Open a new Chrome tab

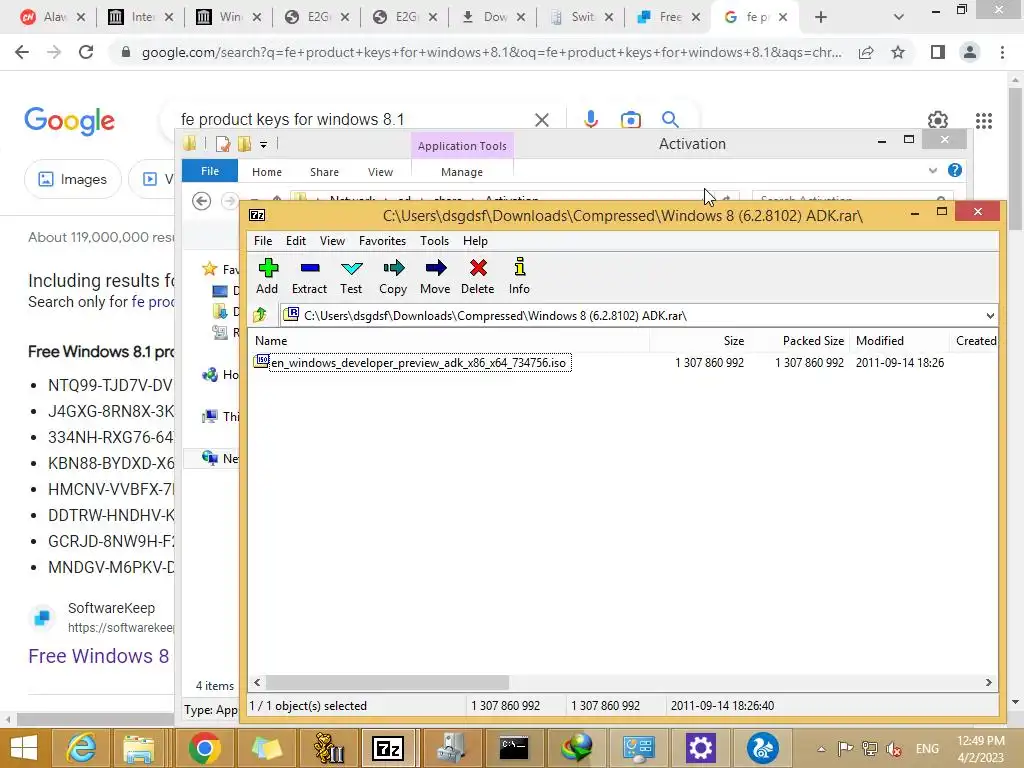coord(821,18)
